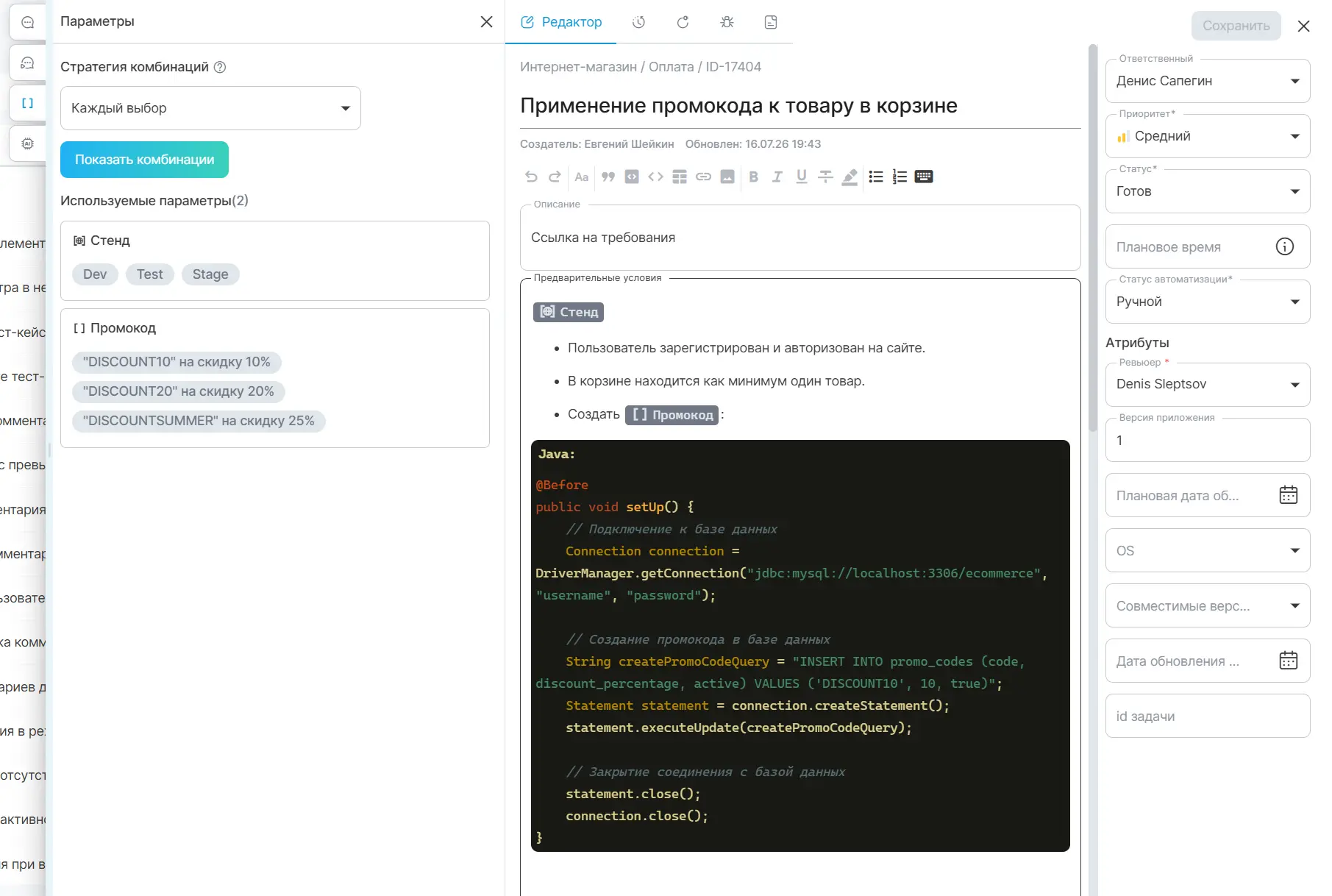Open calendar for Дата обновления field
Screen dimensions: 1332x896
(x=1288, y=661)
